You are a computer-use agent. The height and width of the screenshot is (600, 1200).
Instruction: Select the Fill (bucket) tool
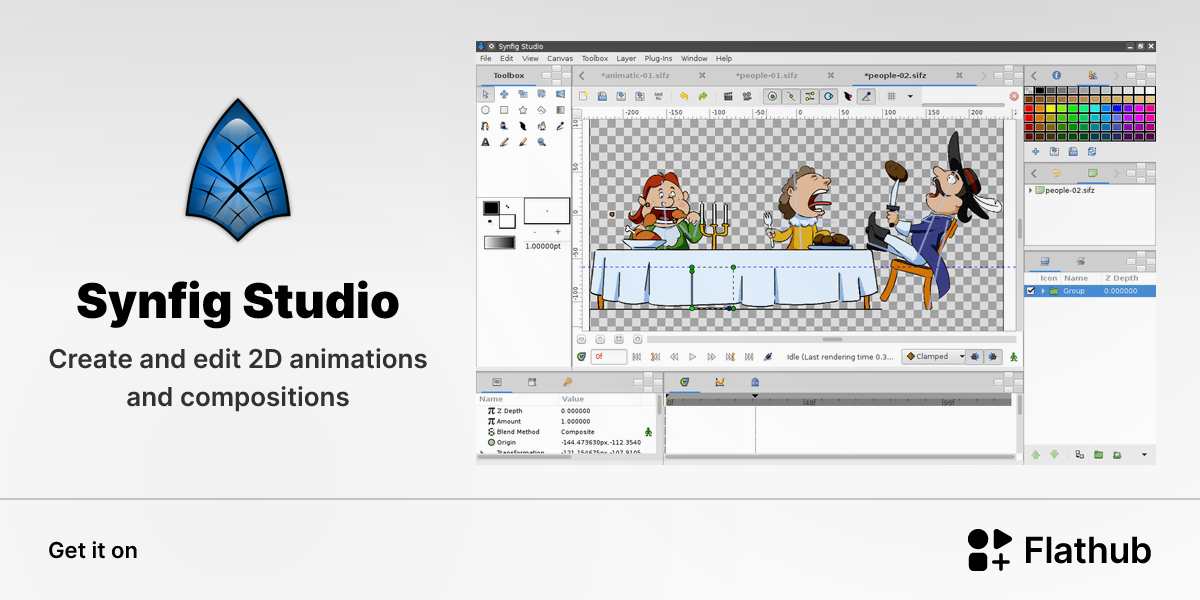pos(541,126)
